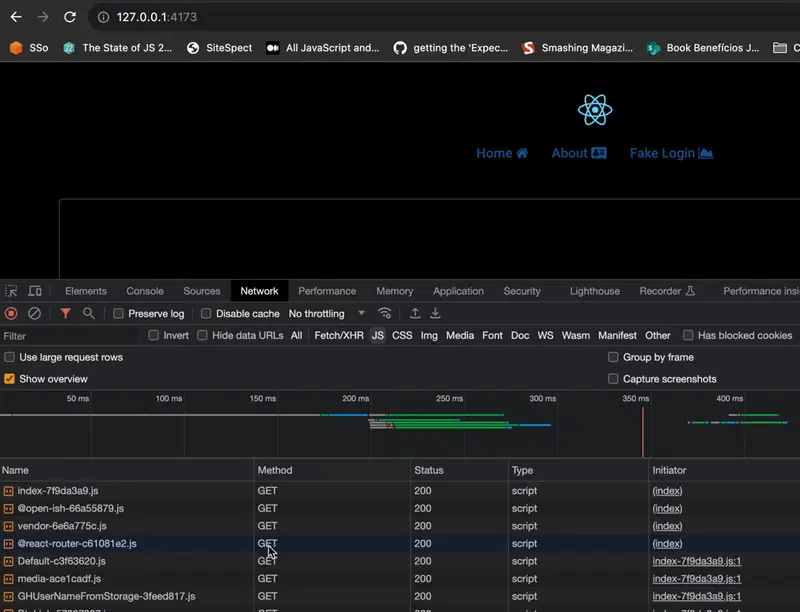Image resolution: width=800 pixels, height=612 pixels.
Task: Stop recording network log
Action: pyautogui.click(x=12, y=314)
